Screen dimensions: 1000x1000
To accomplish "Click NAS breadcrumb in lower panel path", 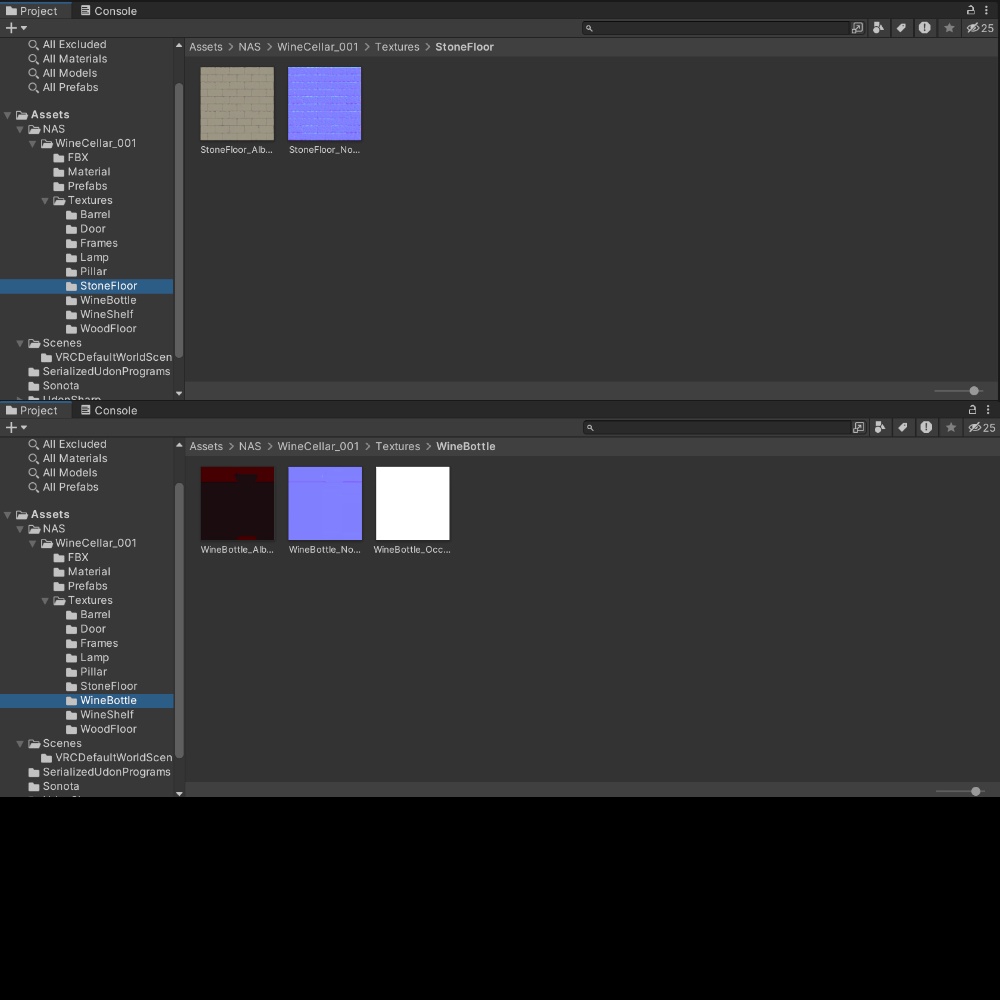I will click(250, 446).
